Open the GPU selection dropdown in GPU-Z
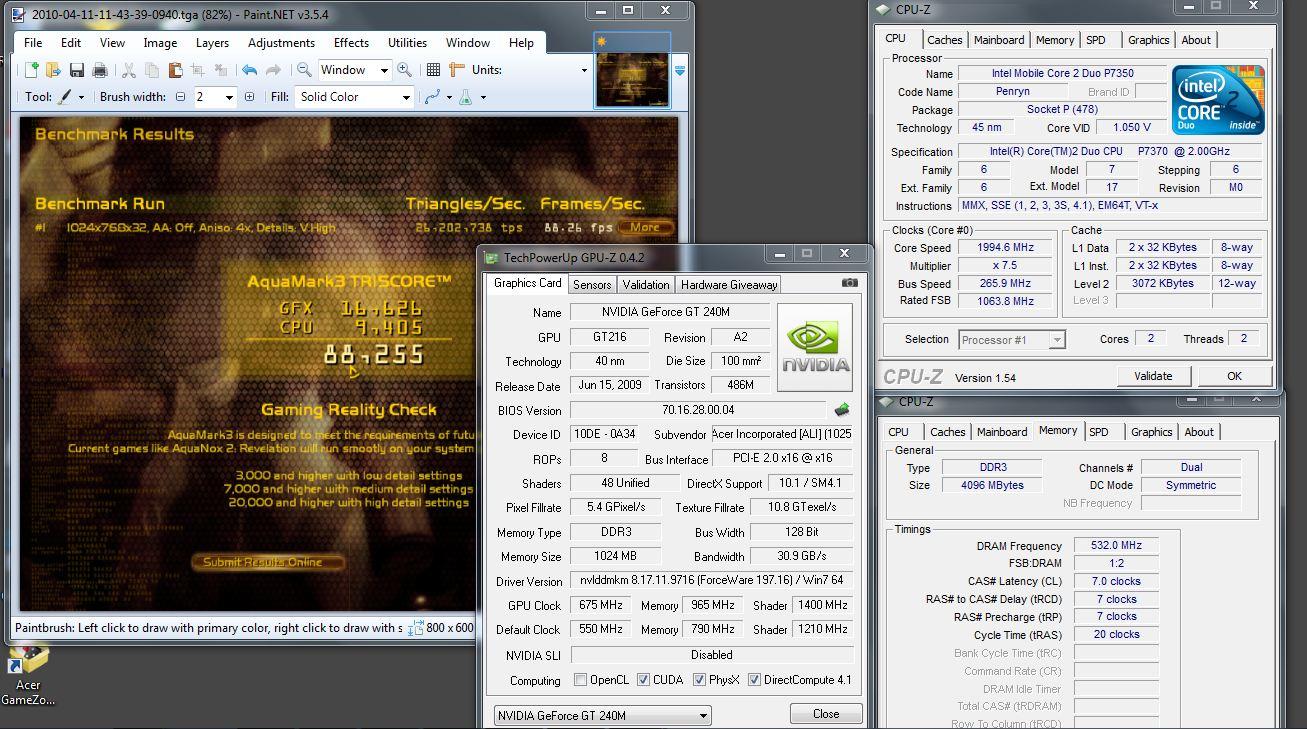The height and width of the screenshot is (729, 1307). pos(603,715)
